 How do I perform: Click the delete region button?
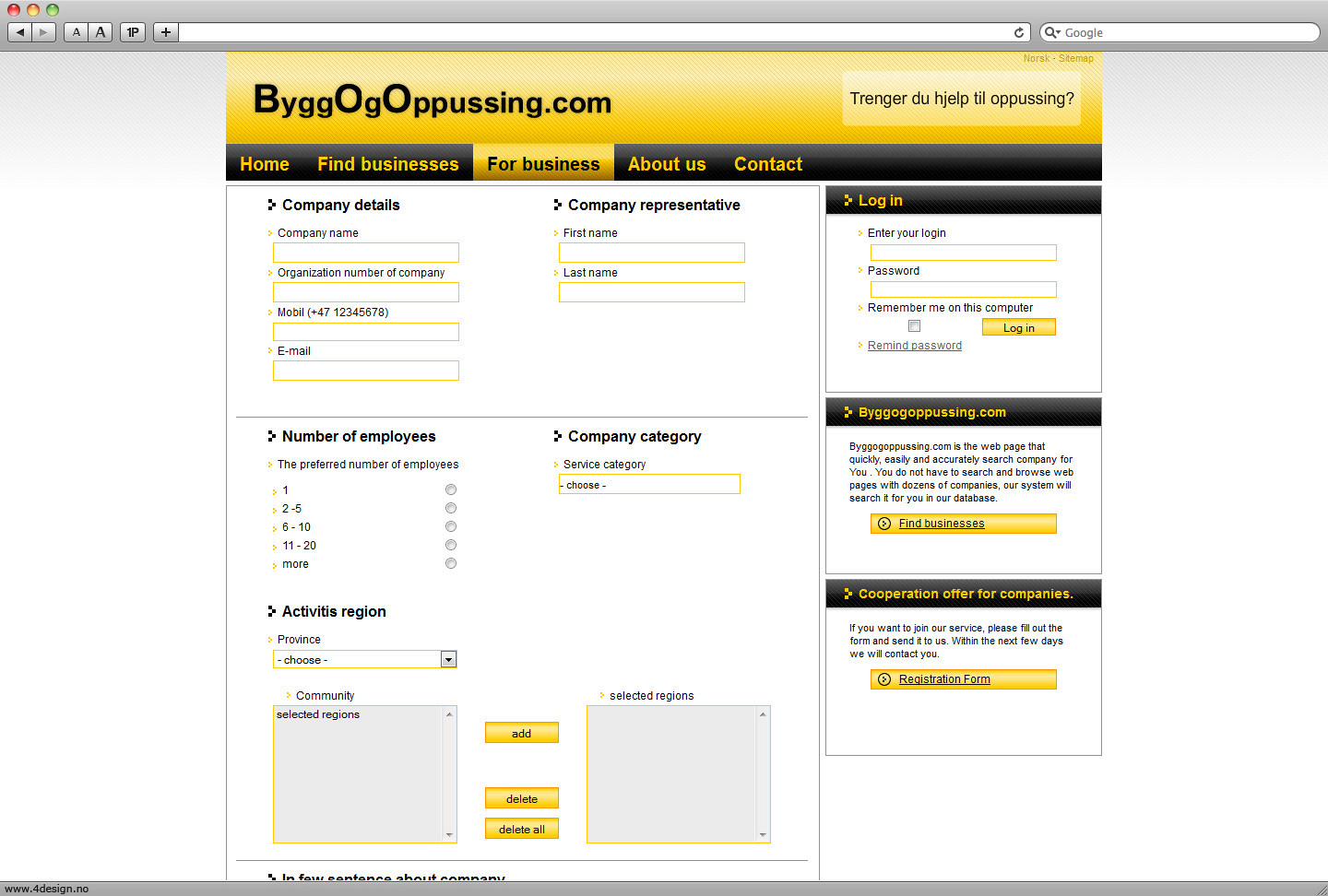pyautogui.click(x=522, y=798)
